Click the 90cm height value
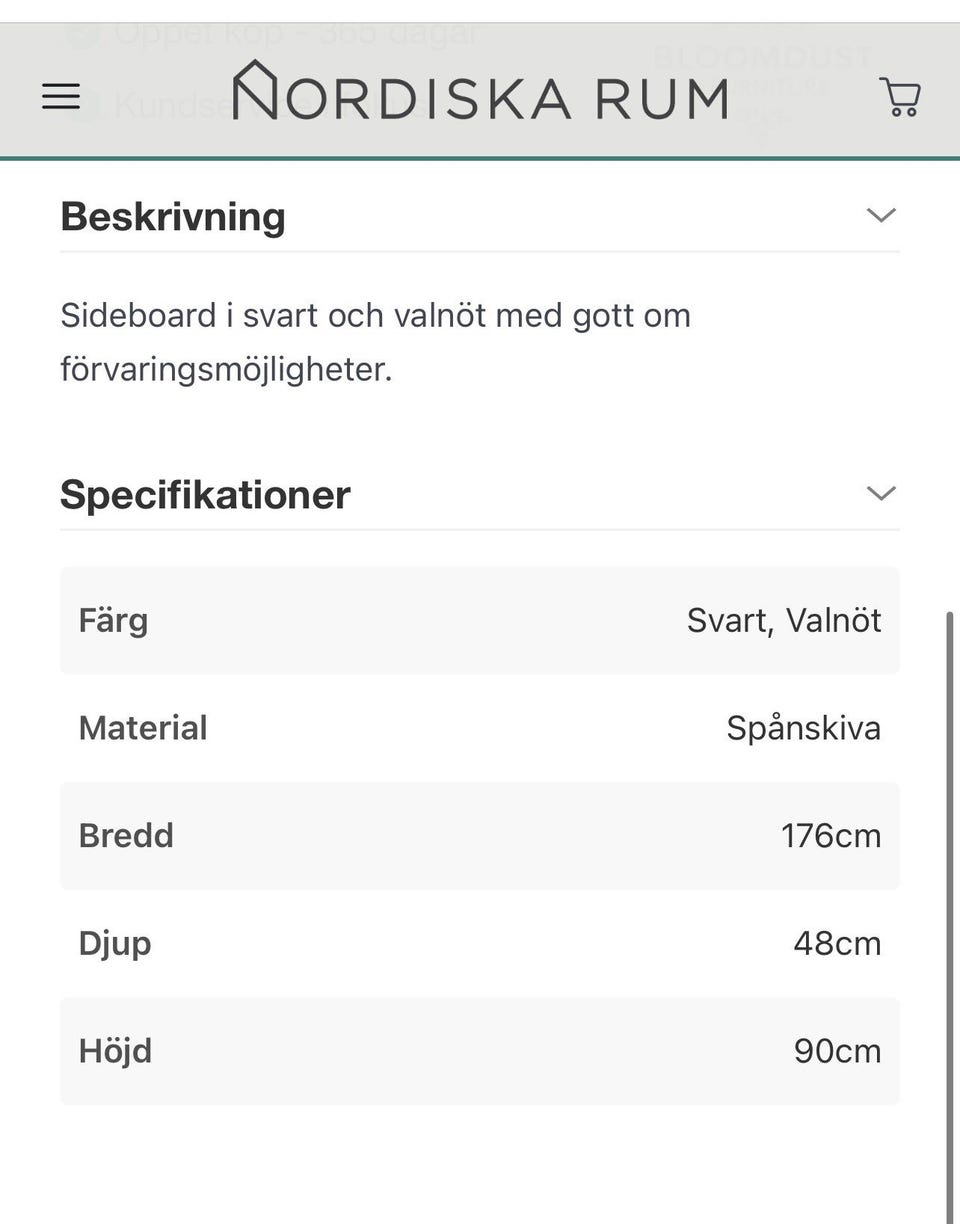 pos(837,1051)
